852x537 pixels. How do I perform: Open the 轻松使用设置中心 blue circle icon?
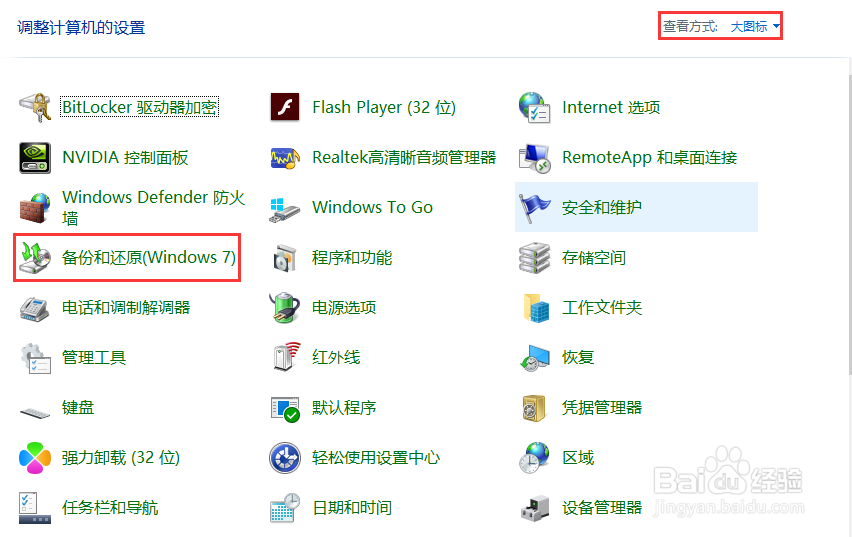coord(285,458)
